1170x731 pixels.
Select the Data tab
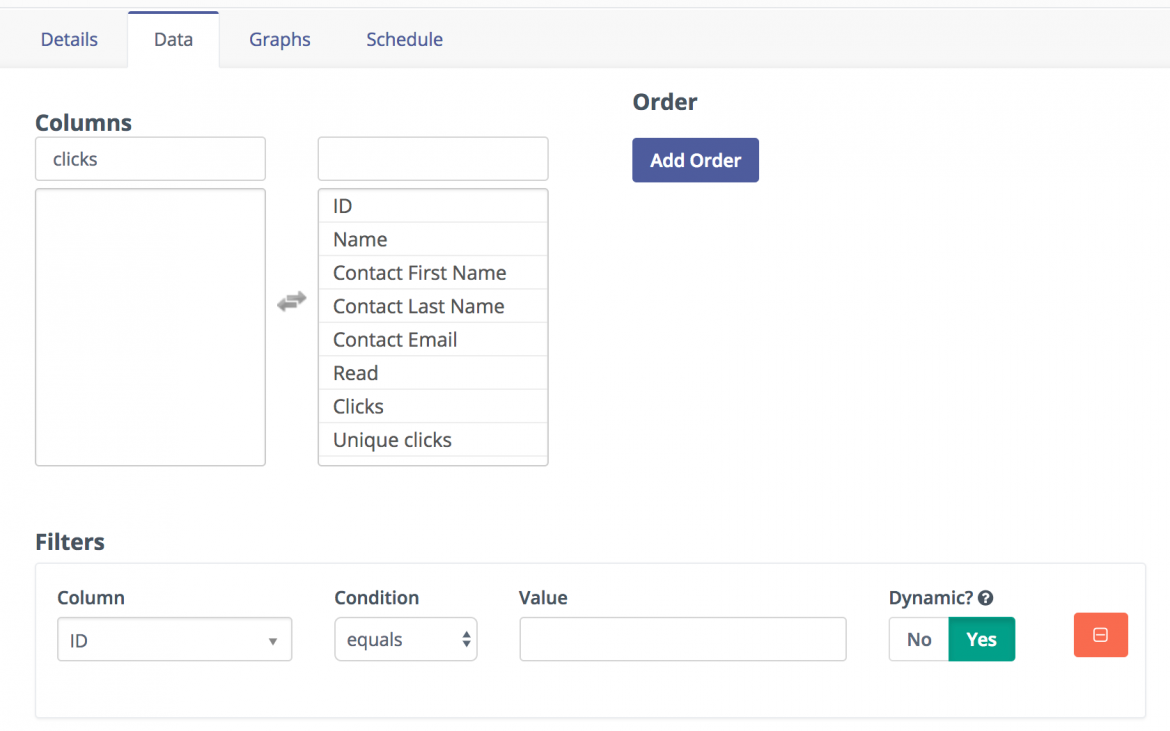click(x=173, y=40)
